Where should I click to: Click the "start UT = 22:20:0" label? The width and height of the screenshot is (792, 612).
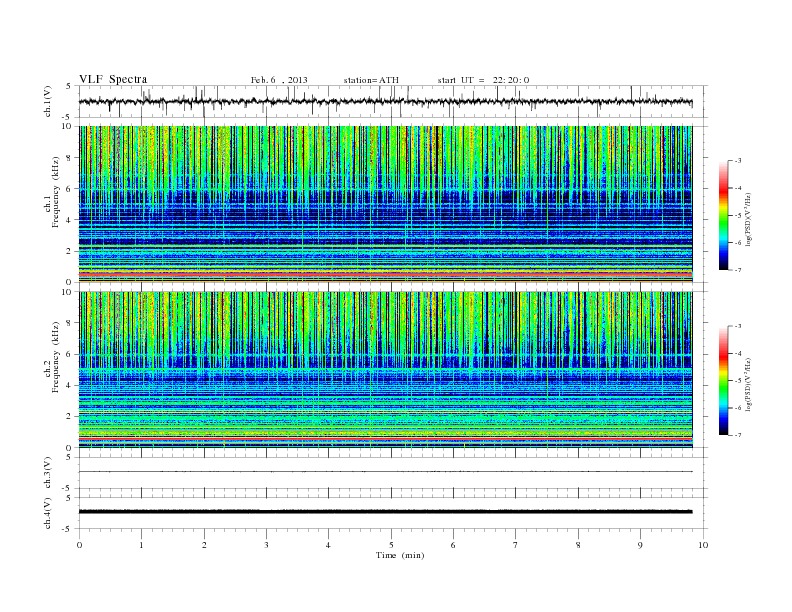coord(483,80)
